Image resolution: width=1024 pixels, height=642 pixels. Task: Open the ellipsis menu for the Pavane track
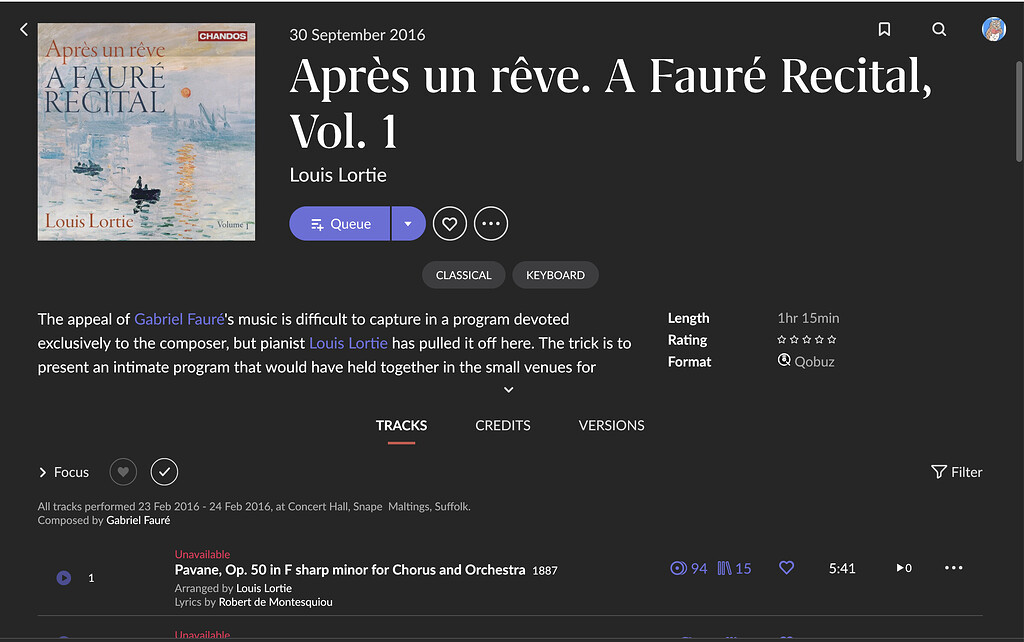953,567
